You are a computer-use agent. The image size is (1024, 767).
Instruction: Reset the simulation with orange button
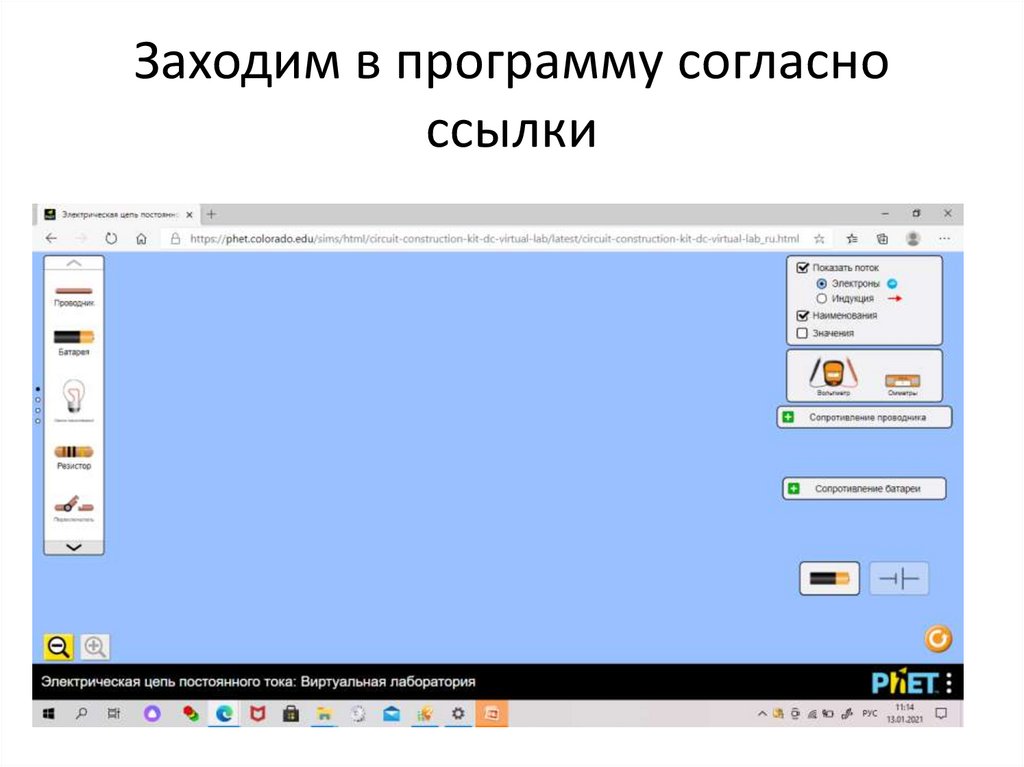click(938, 639)
